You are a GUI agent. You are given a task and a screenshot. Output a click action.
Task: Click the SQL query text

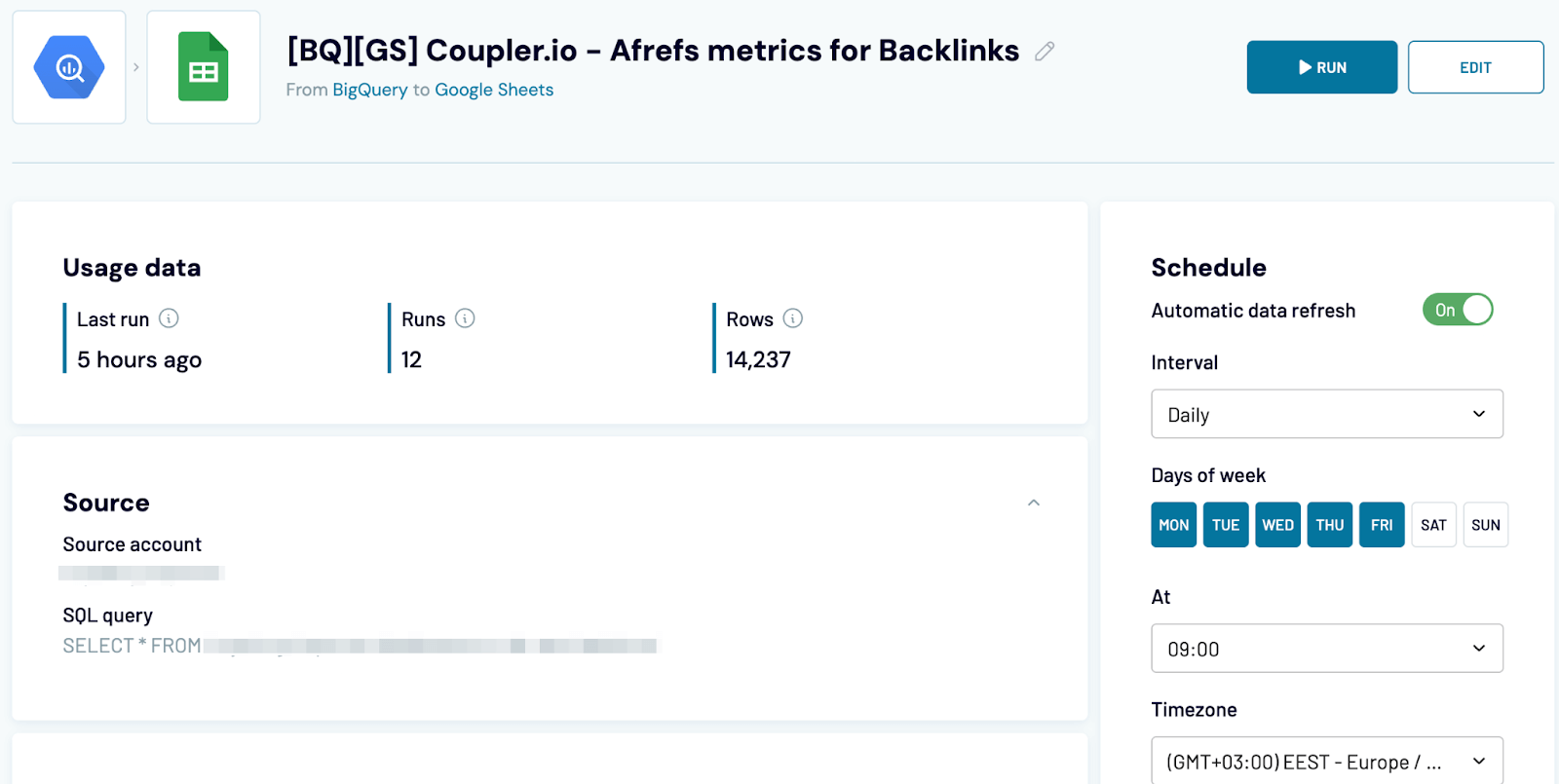(292, 645)
